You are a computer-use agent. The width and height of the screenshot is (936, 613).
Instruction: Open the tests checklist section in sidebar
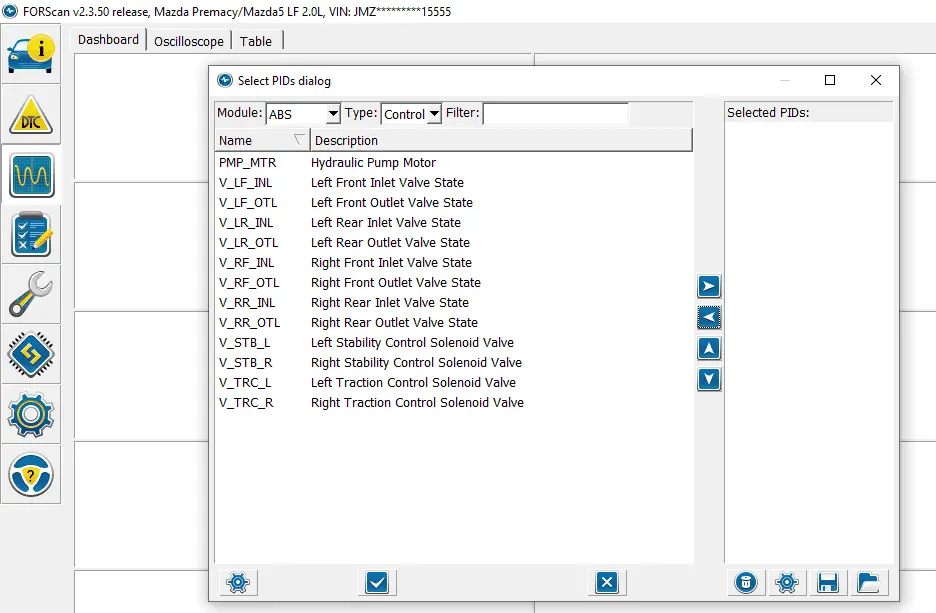31,235
